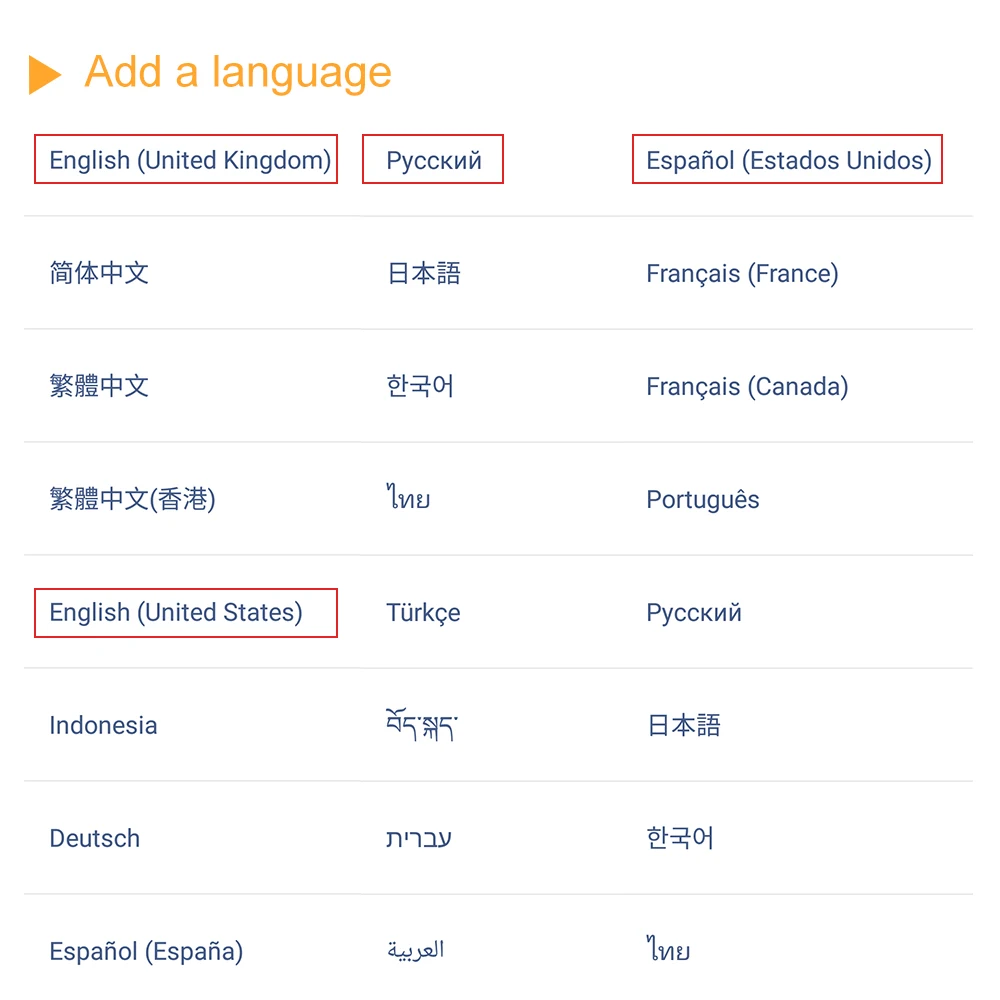Click the orange triangle arrow icon
1000x1000 pixels.
(x=45, y=75)
